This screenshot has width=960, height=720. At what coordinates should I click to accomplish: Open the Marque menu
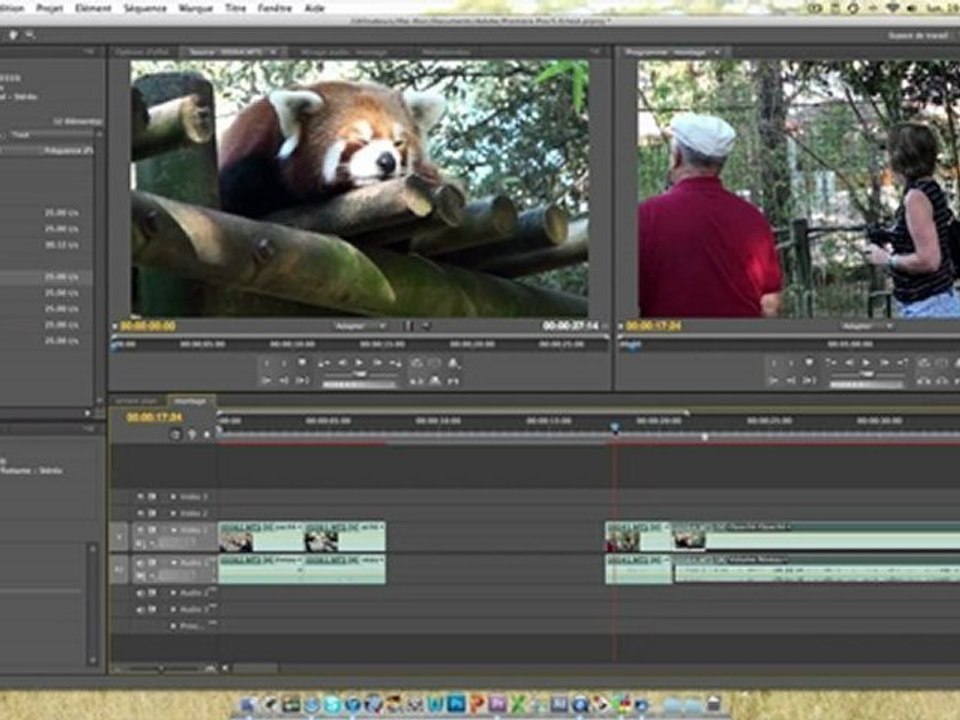[195, 8]
